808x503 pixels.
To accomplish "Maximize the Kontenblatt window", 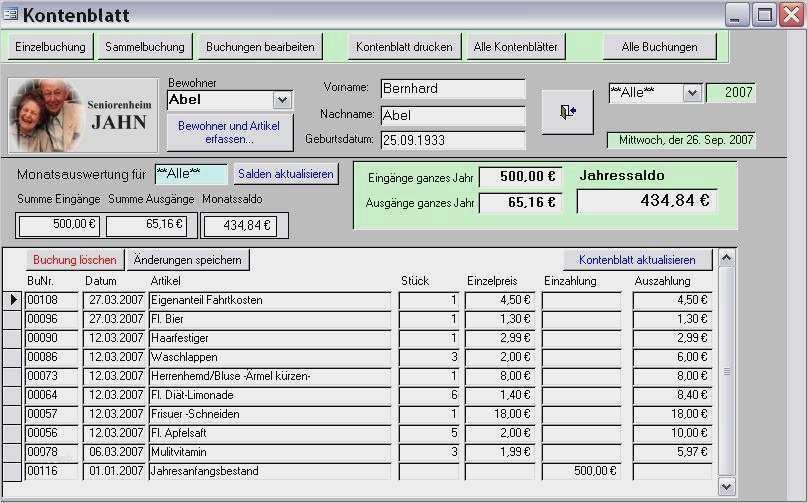I will coord(764,14).
